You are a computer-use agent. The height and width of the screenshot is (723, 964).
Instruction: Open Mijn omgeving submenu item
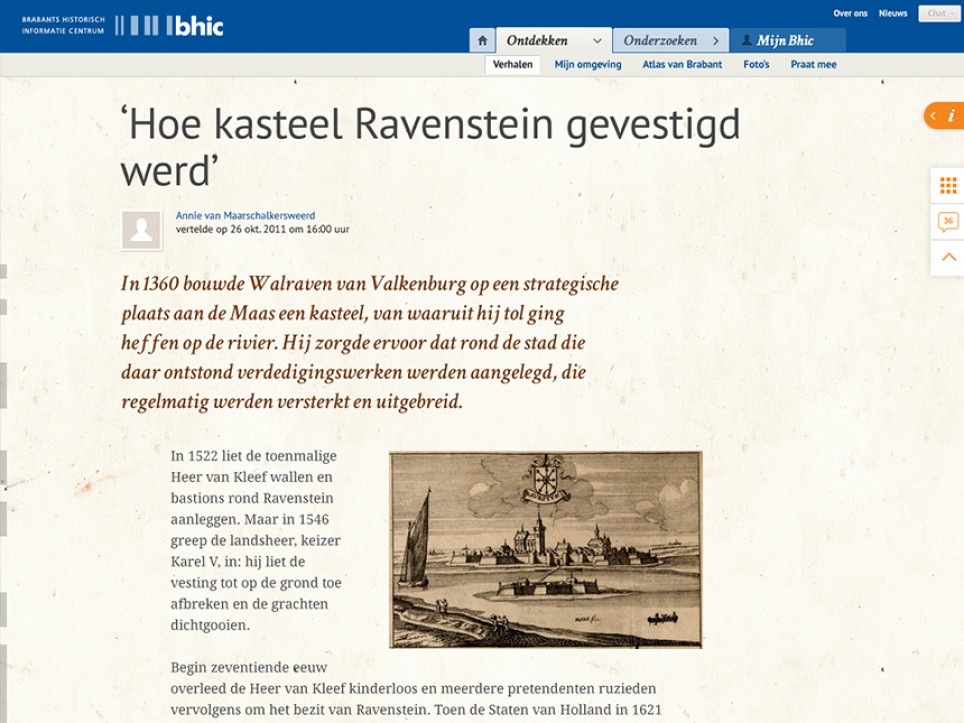tap(588, 65)
